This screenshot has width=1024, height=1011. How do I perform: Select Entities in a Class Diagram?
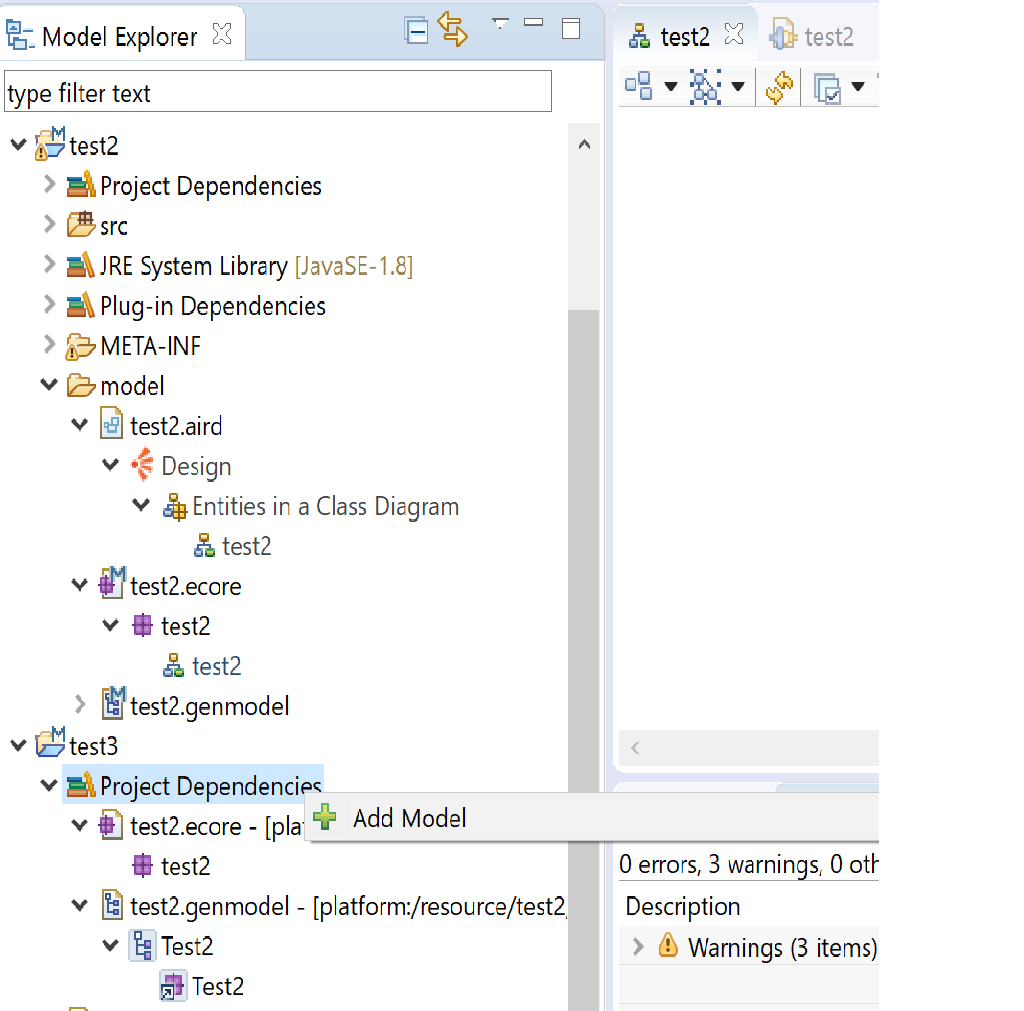click(x=326, y=506)
